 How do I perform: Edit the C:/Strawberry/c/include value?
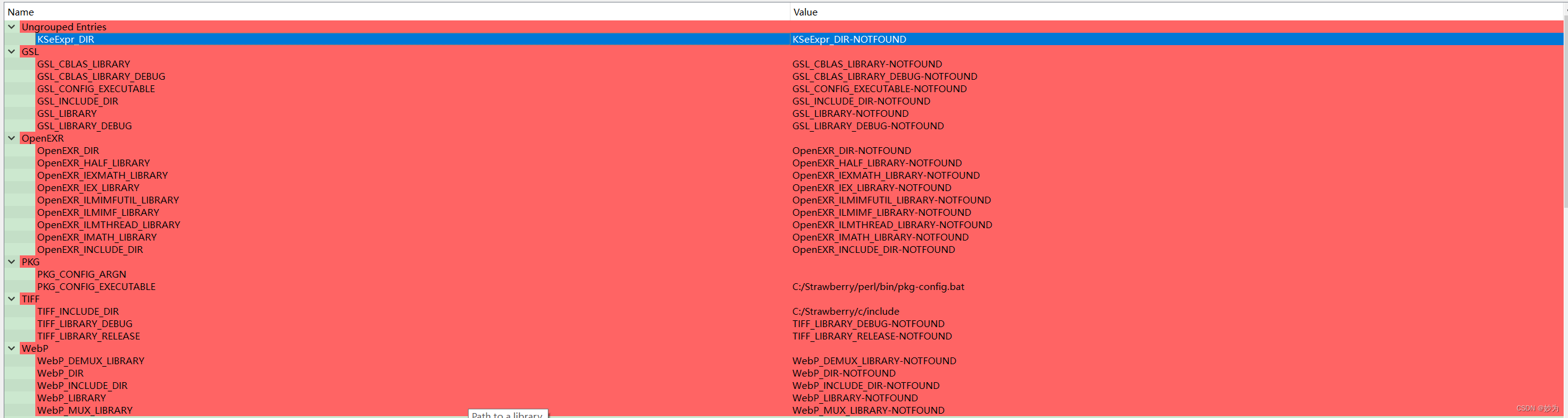click(846, 312)
